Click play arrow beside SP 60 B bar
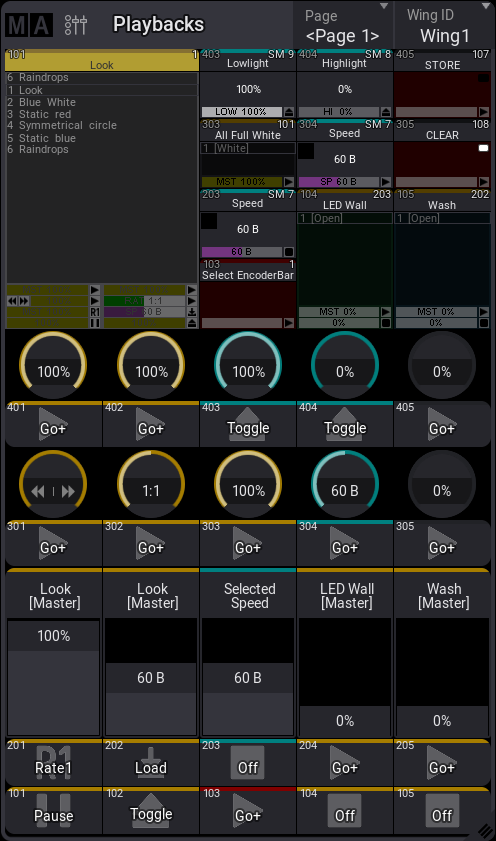 tap(386, 182)
